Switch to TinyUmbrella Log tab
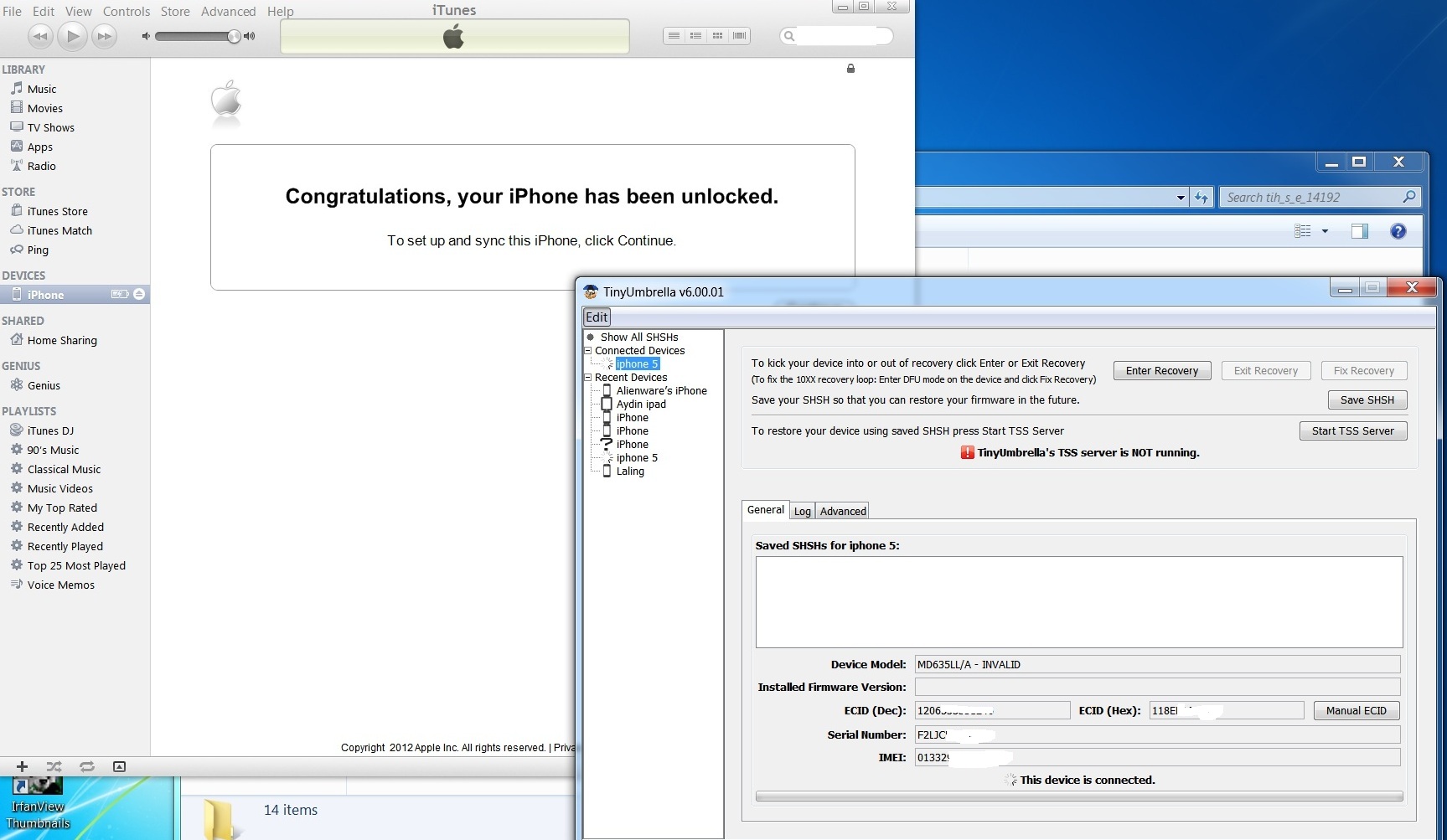Image resolution: width=1447 pixels, height=840 pixels. (802, 511)
